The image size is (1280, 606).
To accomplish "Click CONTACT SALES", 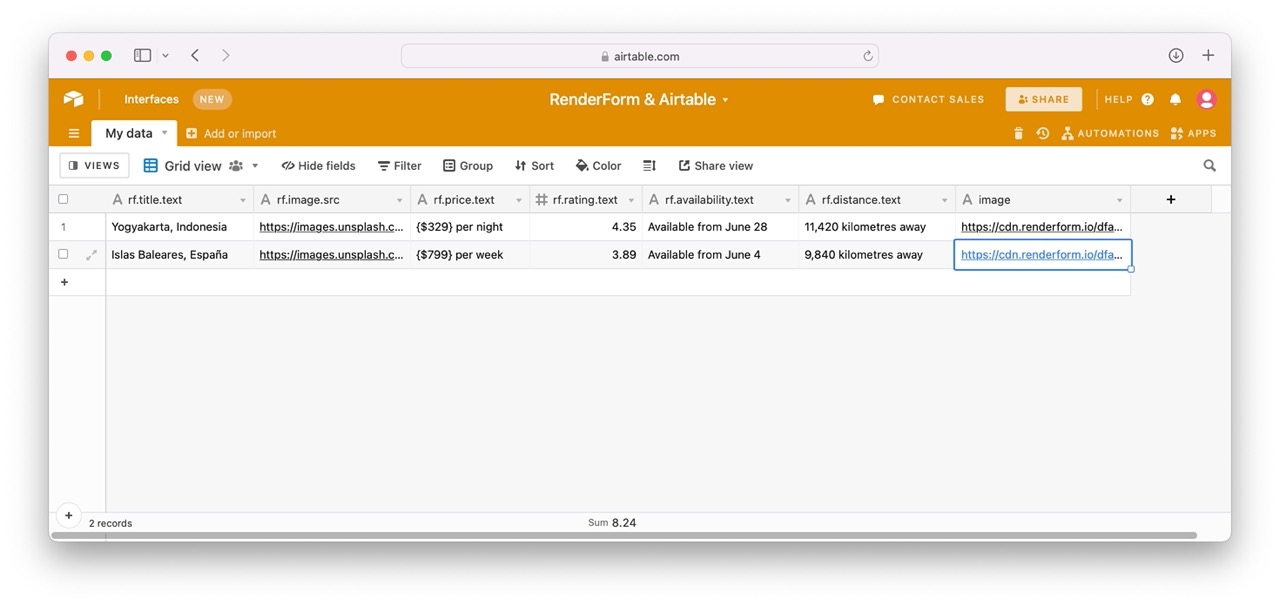I will click(x=928, y=99).
